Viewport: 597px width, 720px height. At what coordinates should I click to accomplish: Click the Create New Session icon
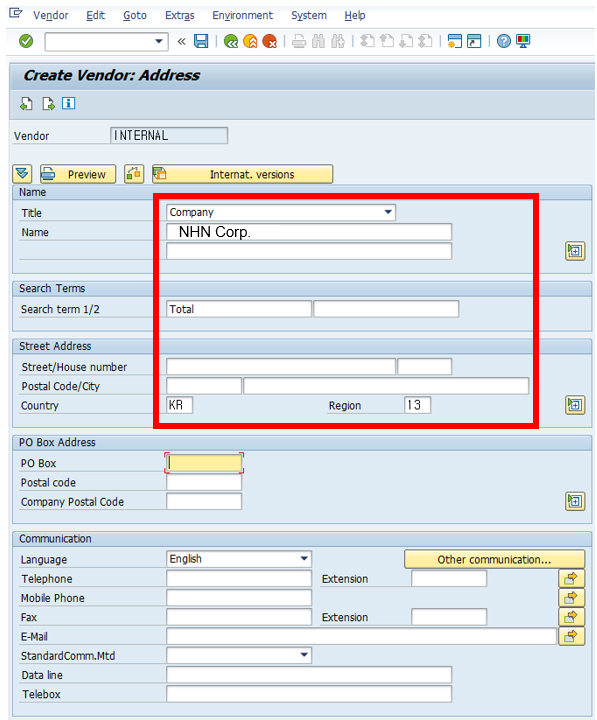(x=455, y=41)
